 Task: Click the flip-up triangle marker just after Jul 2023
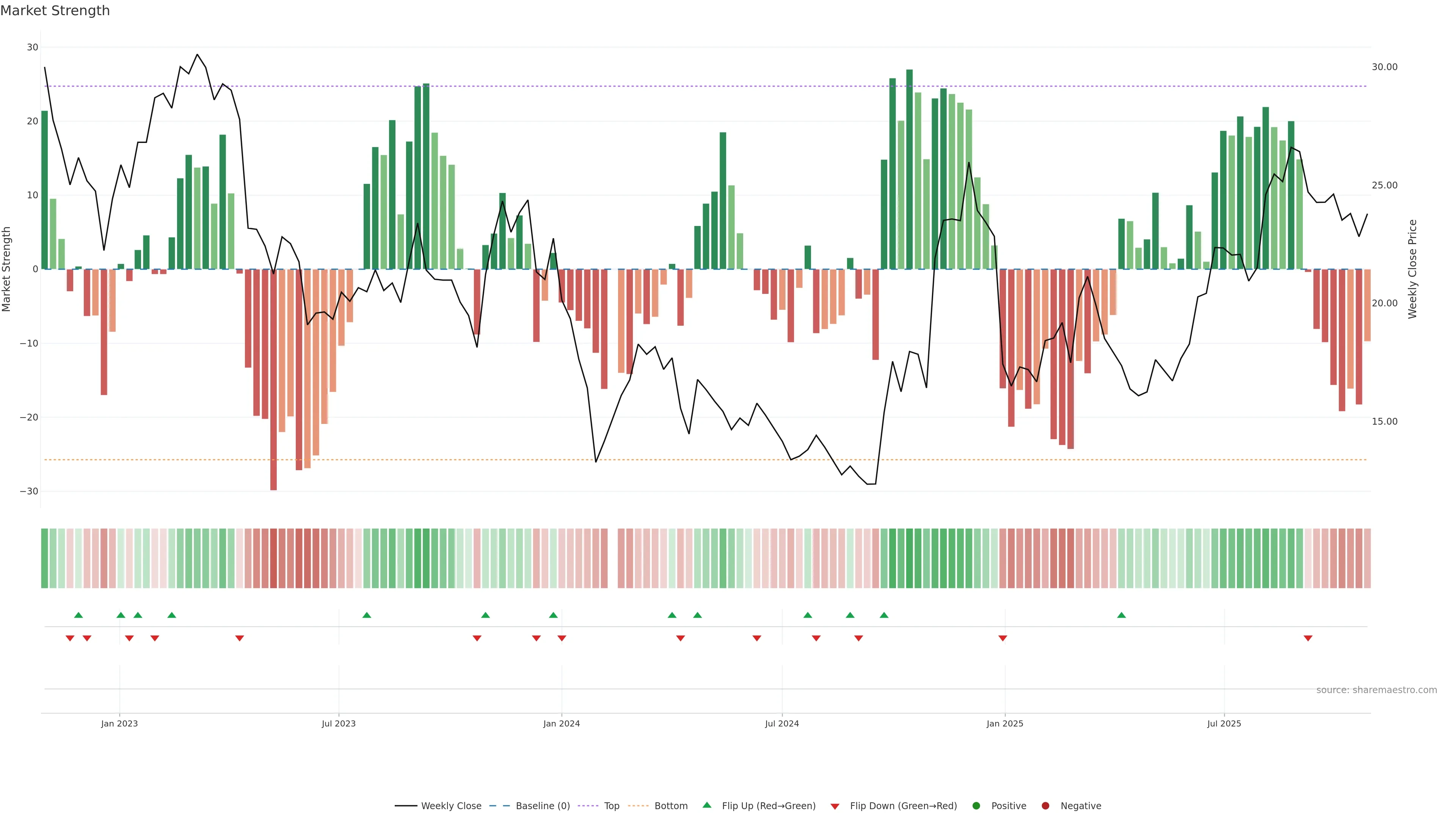pos(367,615)
